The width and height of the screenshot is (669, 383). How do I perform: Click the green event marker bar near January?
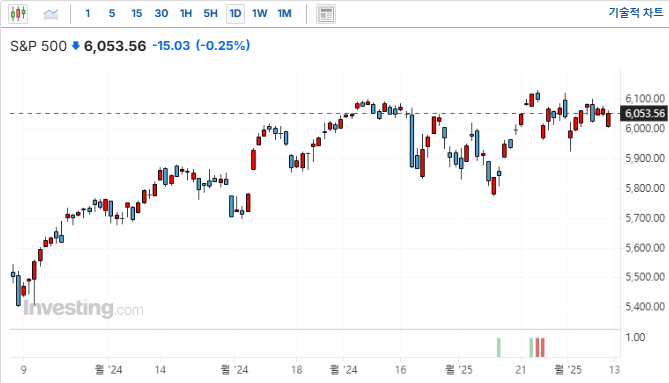point(499,347)
